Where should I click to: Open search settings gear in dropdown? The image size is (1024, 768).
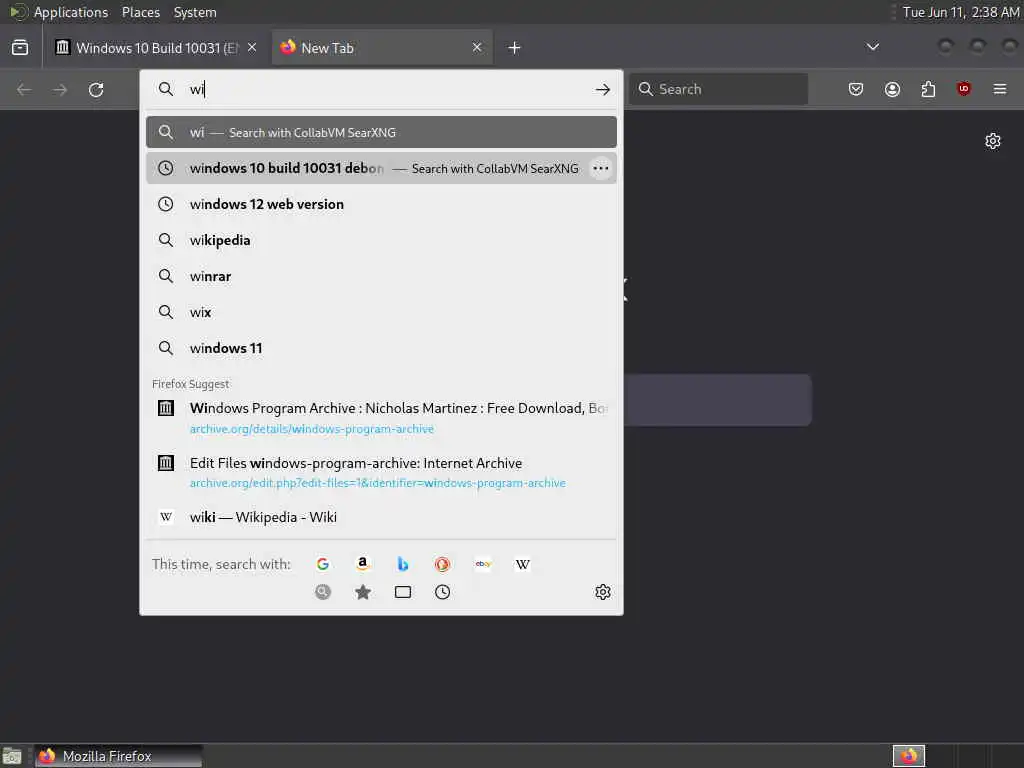tap(603, 592)
